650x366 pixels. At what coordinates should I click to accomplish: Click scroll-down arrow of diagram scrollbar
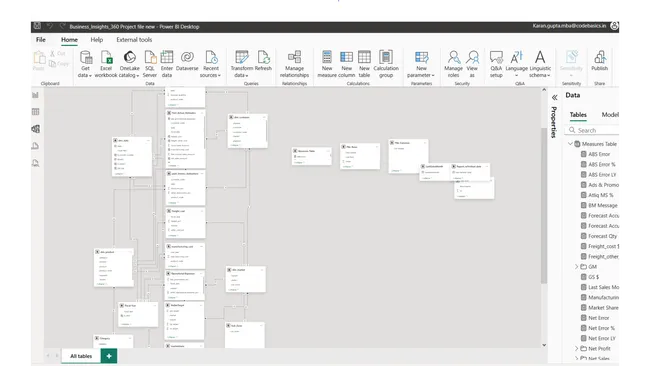[544, 345]
